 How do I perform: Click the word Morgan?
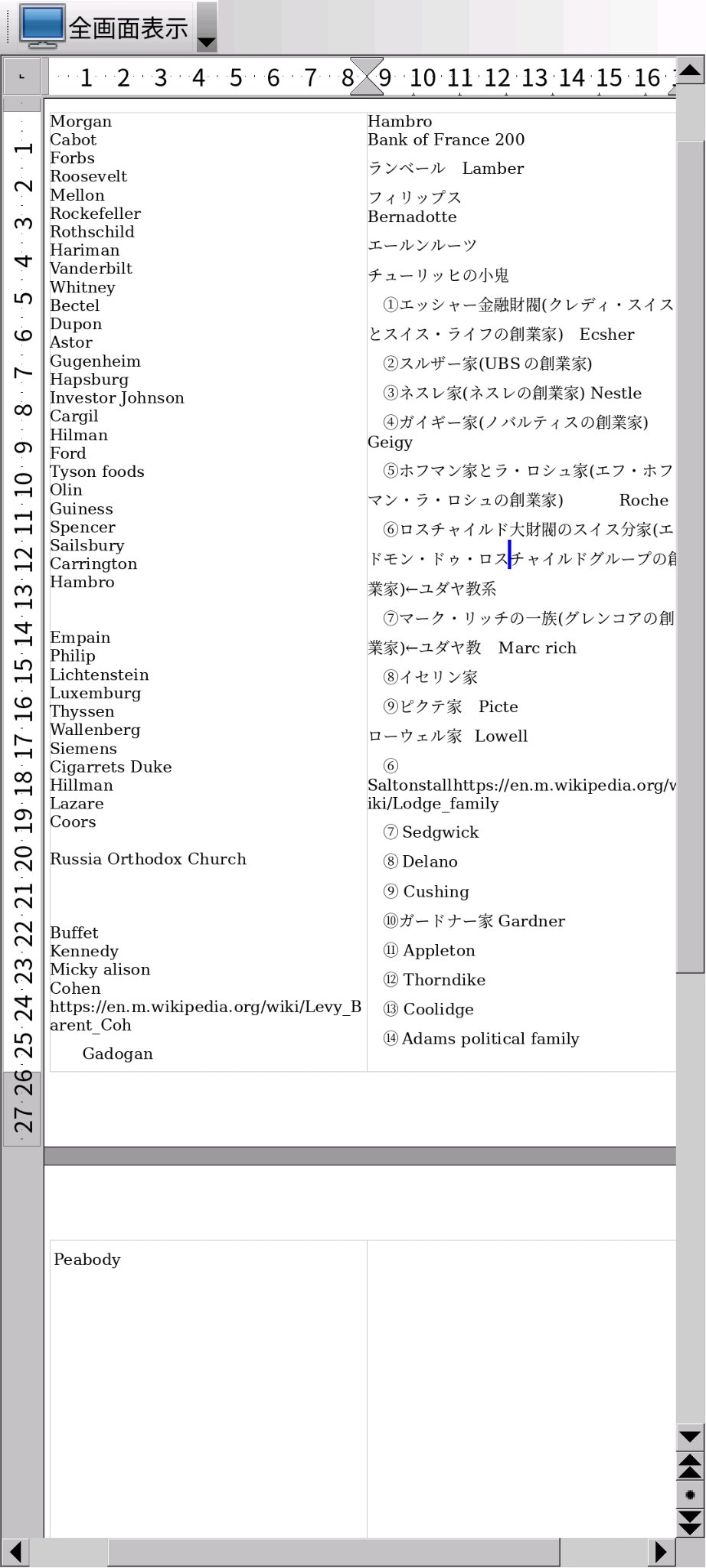pos(80,122)
